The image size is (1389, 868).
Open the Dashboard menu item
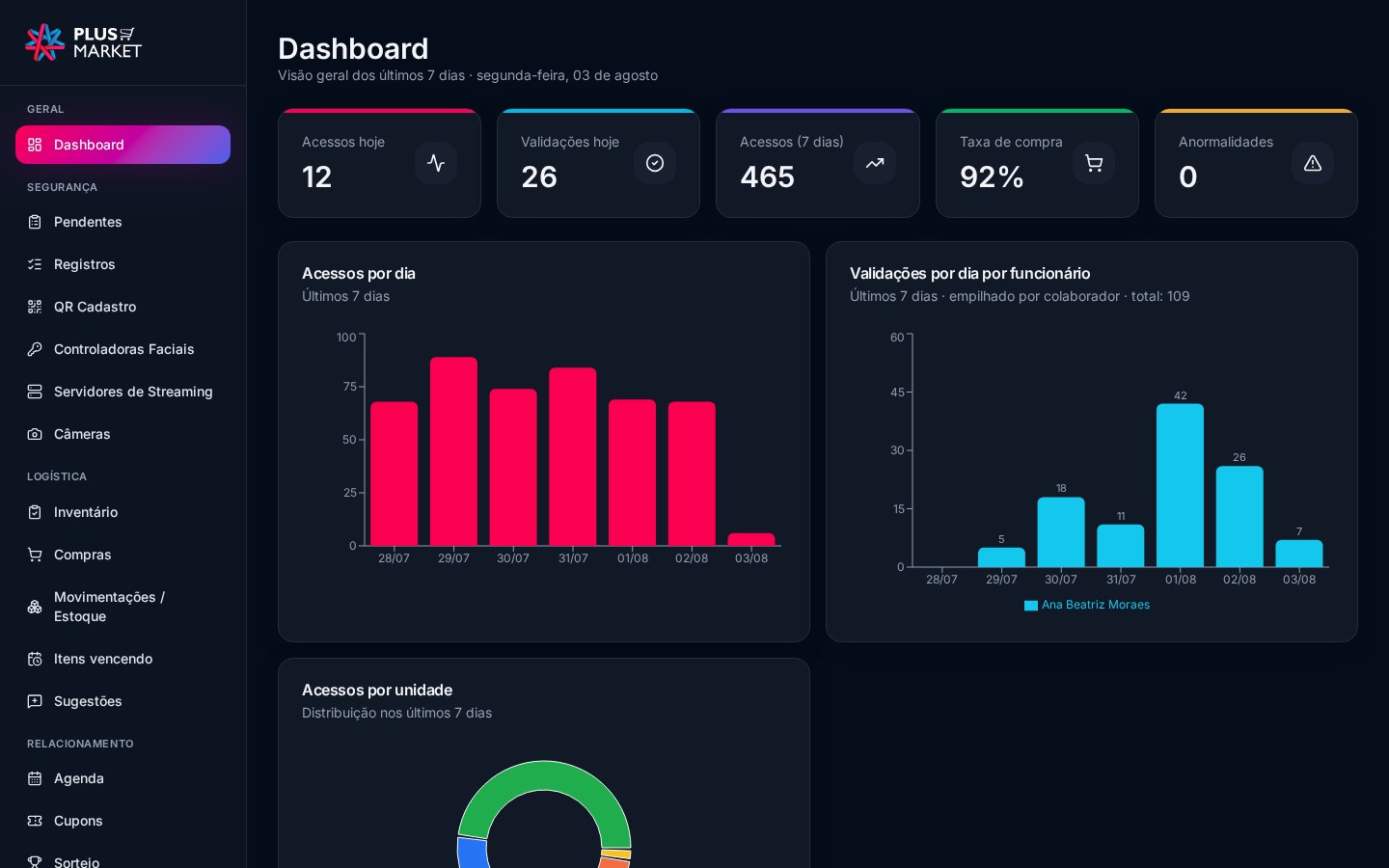point(123,145)
